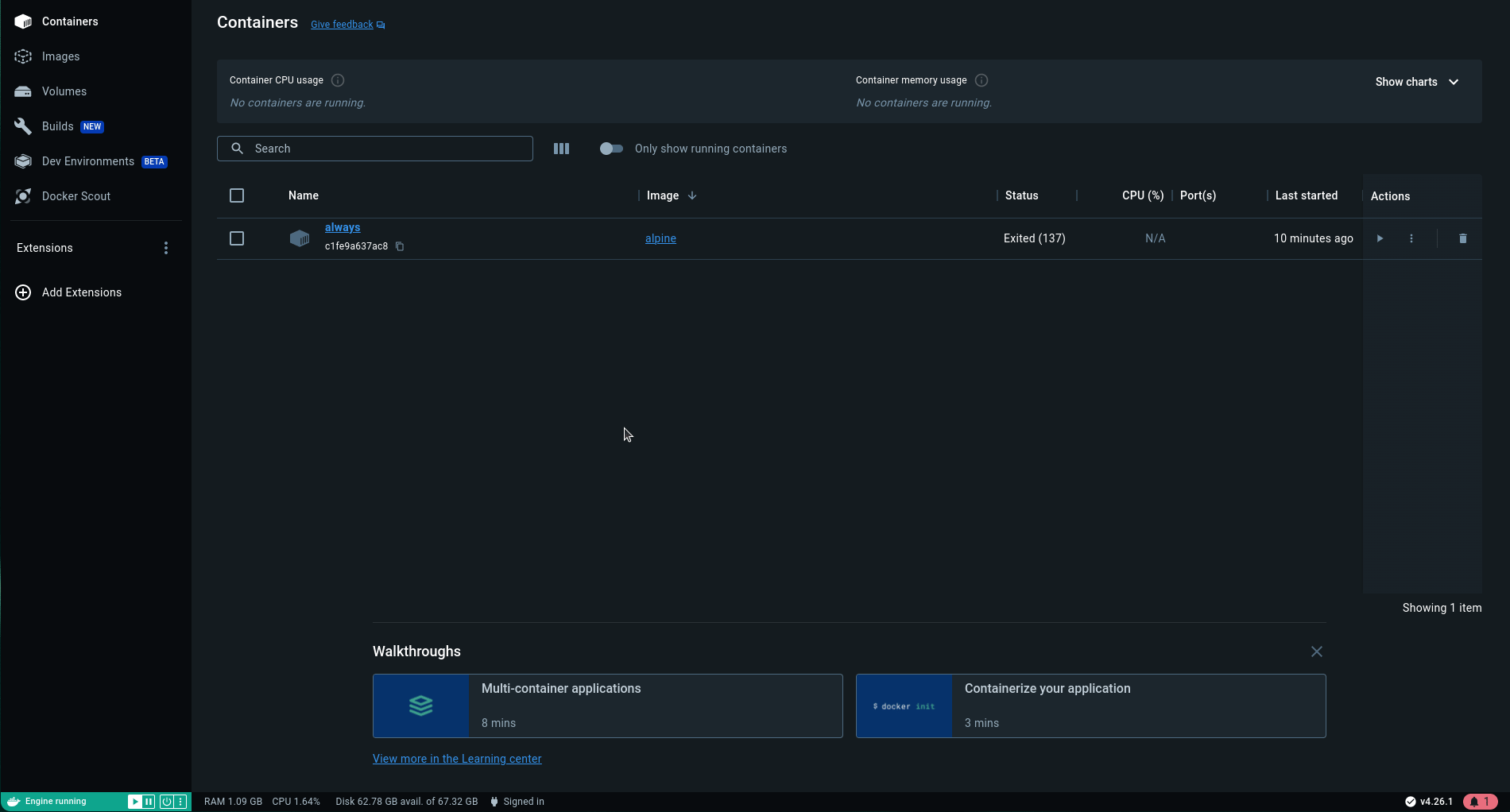Click the Exited (137) status cell

tap(1034, 238)
